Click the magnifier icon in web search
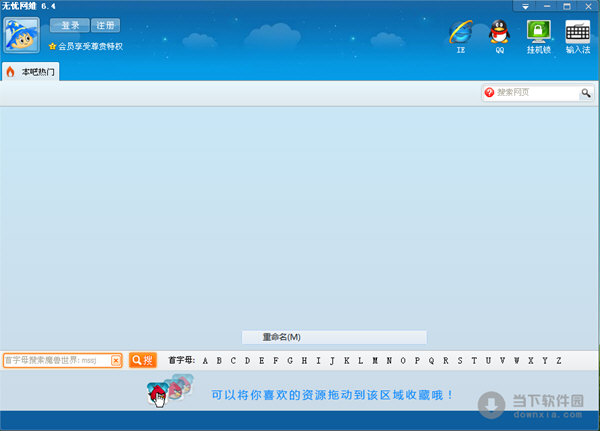 click(x=586, y=93)
